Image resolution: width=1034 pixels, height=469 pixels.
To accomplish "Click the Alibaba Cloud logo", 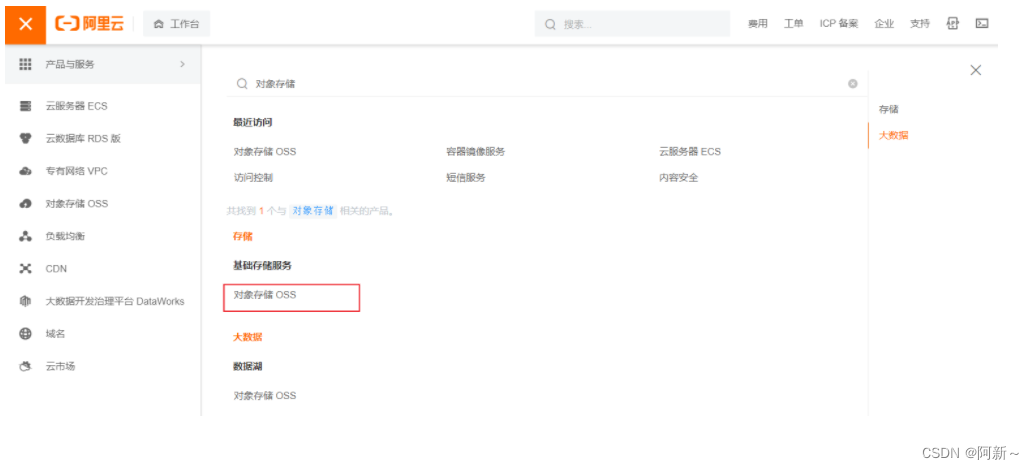I will 90,24.
